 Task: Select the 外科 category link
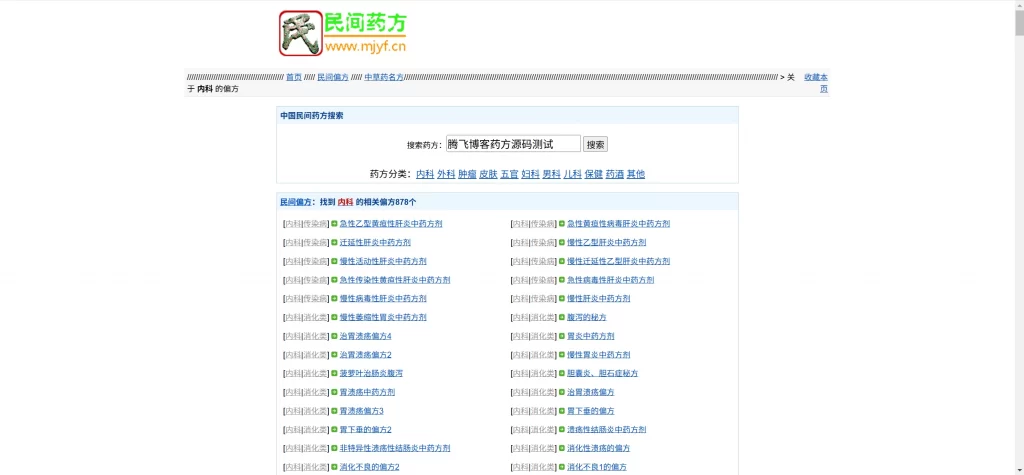pyautogui.click(x=446, y=174)
